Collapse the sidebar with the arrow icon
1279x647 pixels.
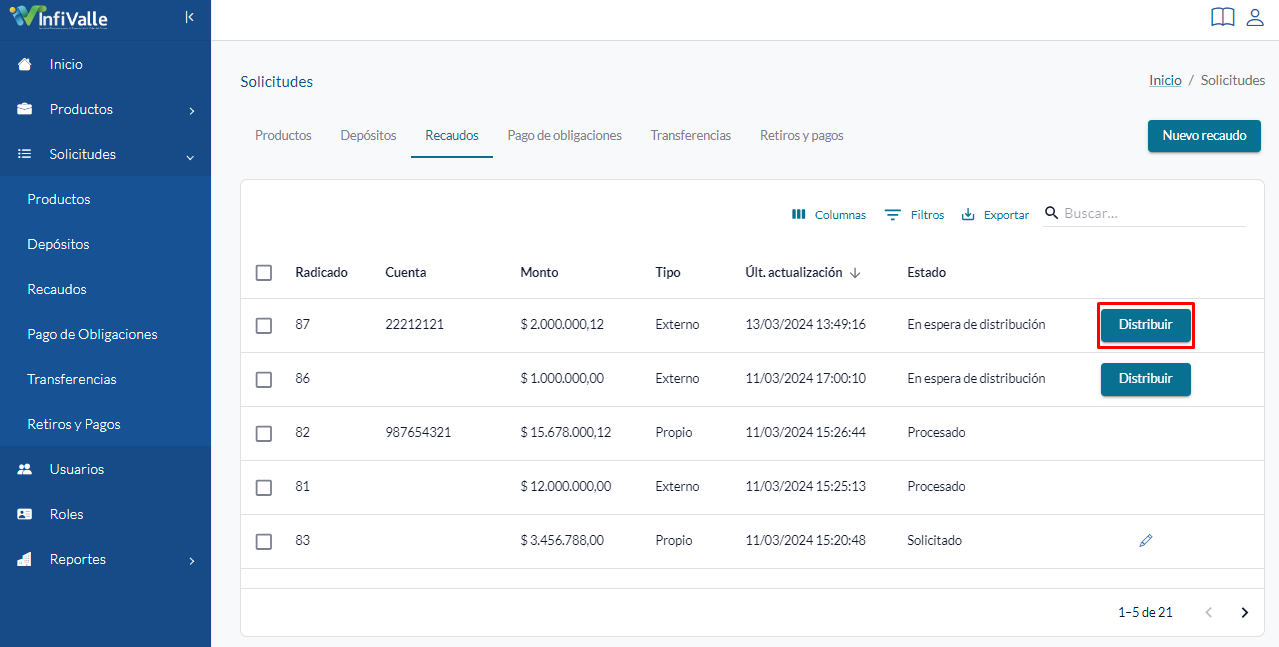point(190,17)
